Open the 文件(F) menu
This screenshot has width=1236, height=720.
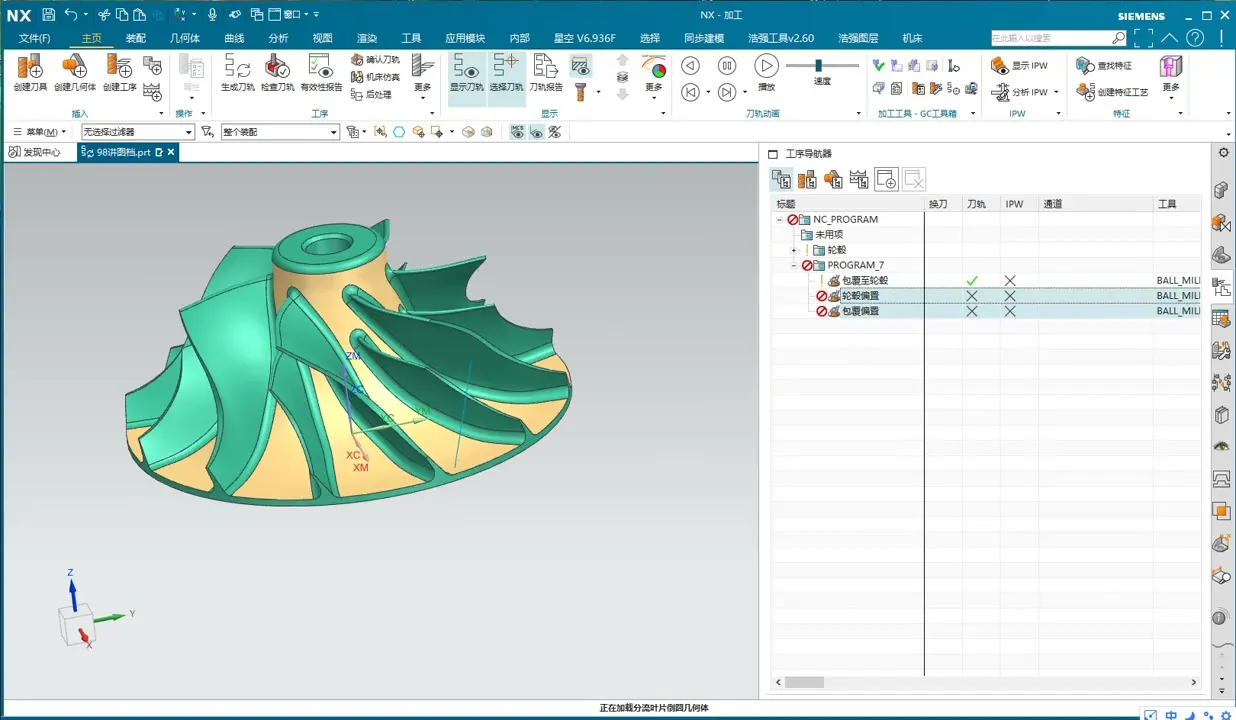(34, 38)
